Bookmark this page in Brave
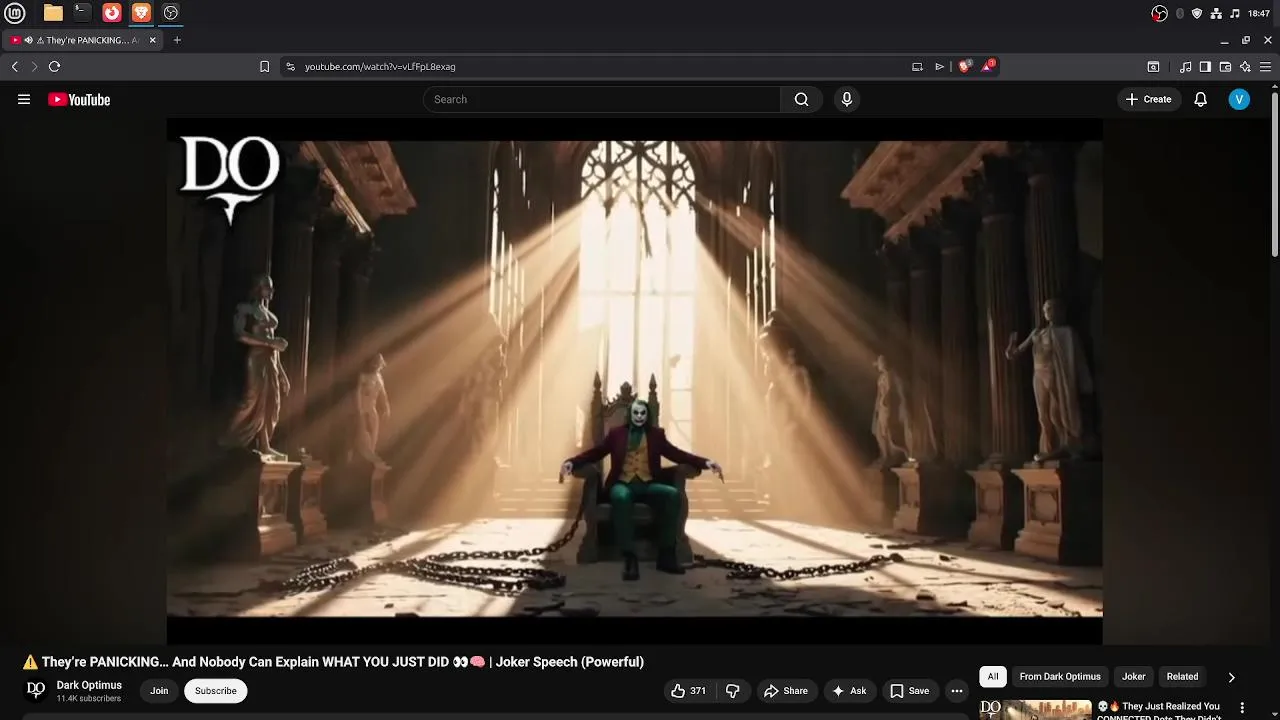Viewport: 1280px width, 720px height. tap(264, 66)
